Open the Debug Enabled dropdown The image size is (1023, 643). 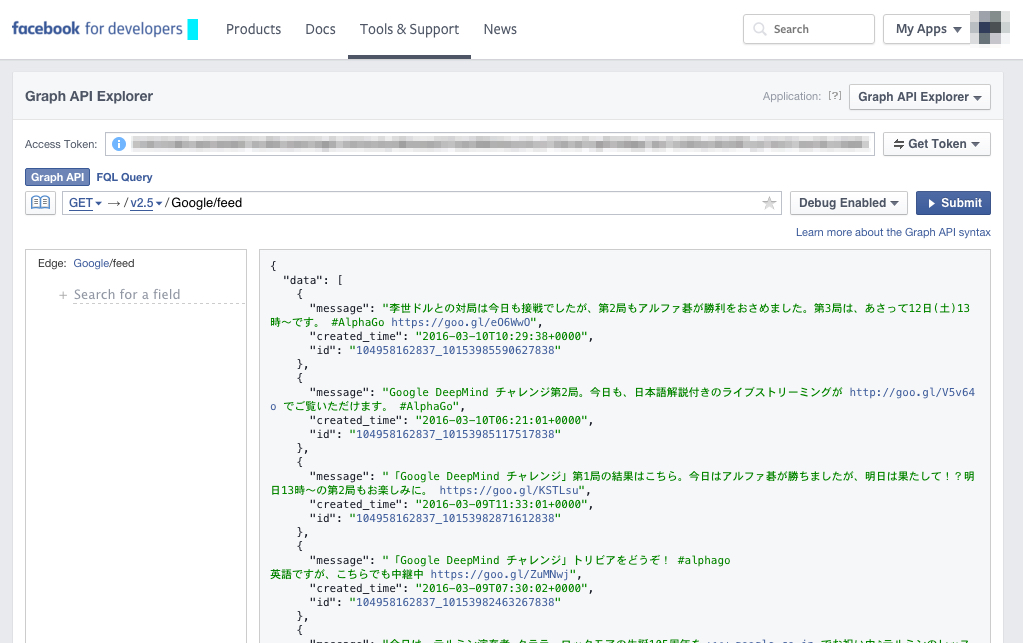(848, 203)
